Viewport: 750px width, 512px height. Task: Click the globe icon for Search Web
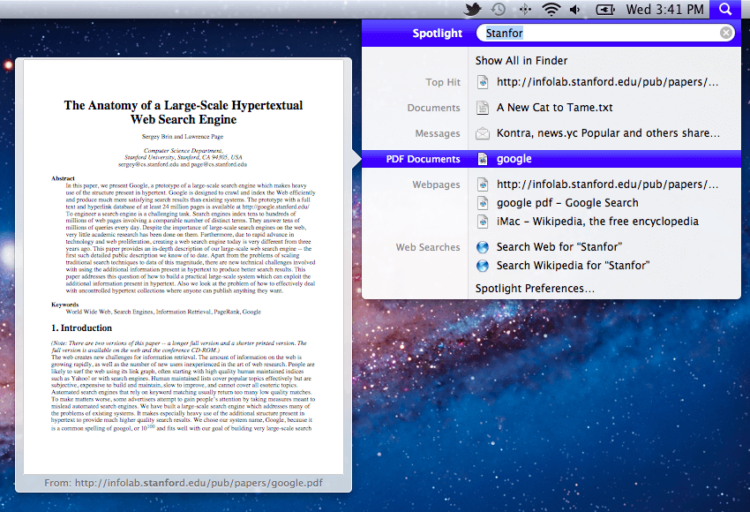[483, 247]
